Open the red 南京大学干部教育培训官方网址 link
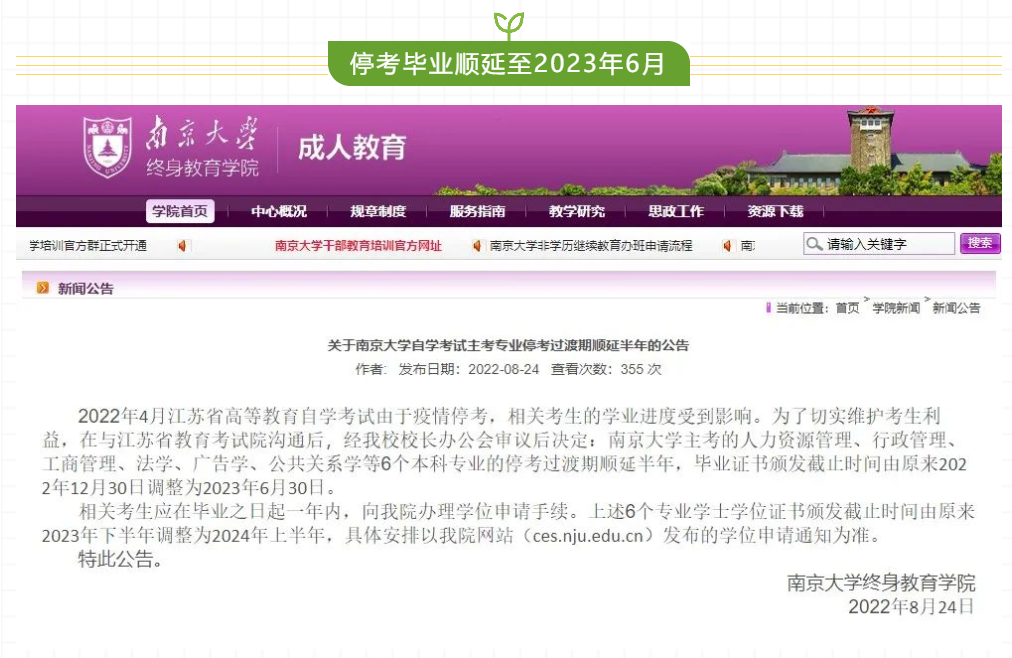1012x658 pixels. tap(358, 246)
